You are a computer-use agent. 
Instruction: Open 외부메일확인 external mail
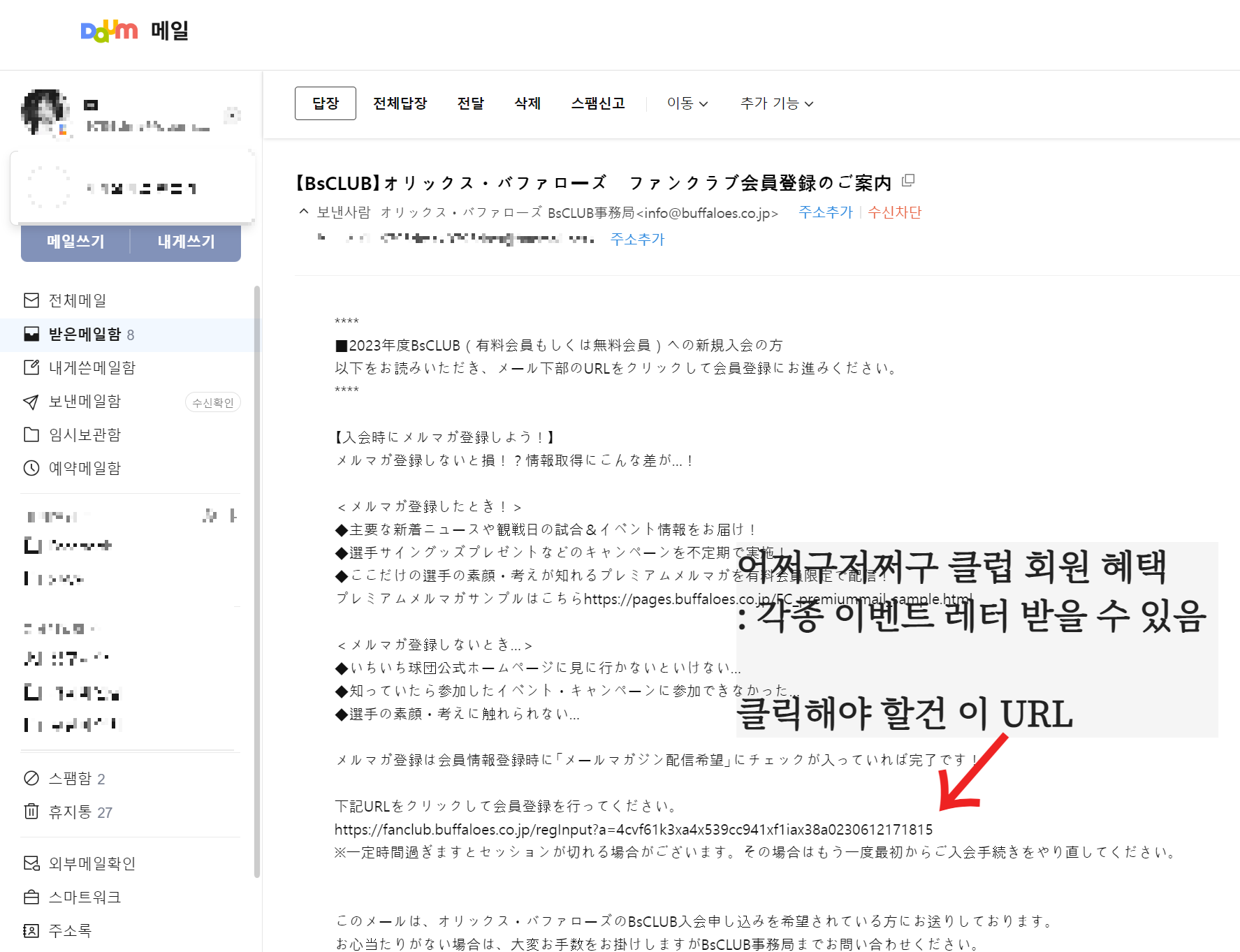click(92, 863)
